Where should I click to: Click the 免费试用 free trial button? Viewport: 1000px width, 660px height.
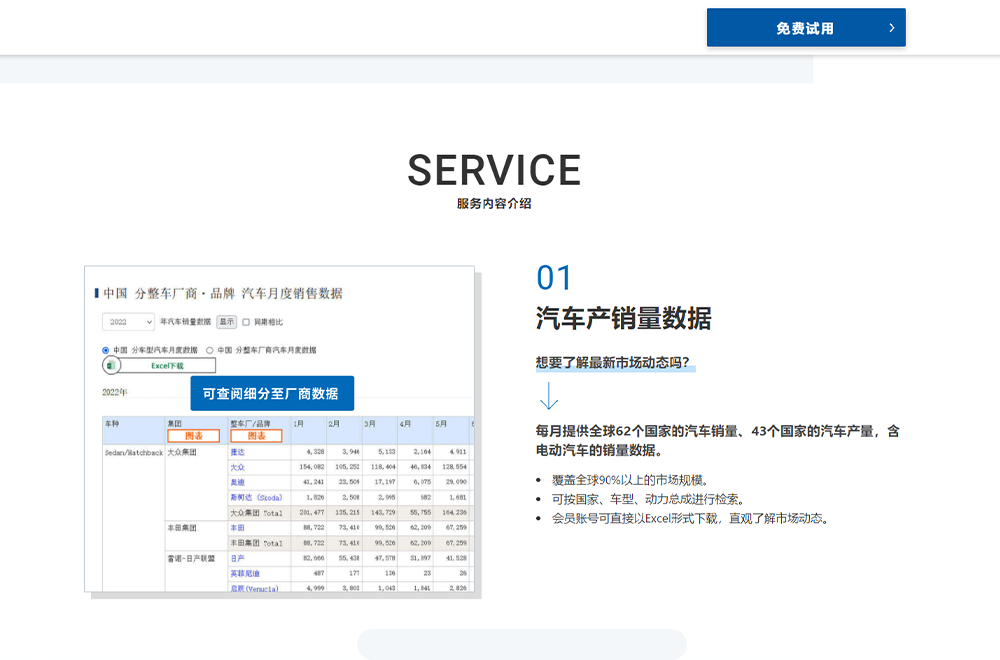click(806, 27)
